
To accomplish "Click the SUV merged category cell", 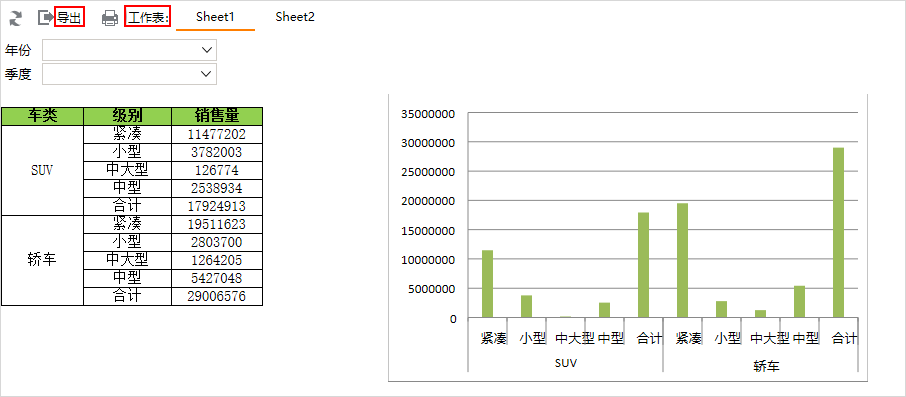I will [43, 170].
